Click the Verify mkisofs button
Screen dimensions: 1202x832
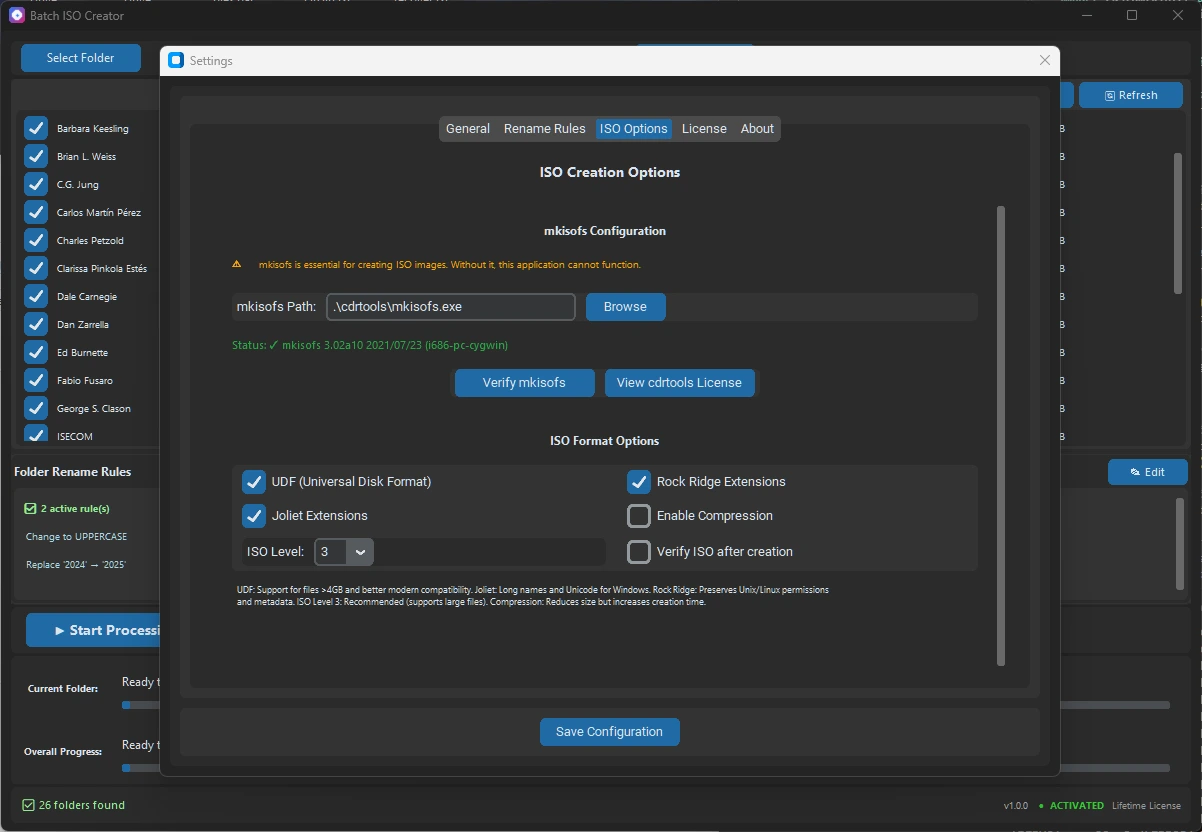(x=524, y=382)
